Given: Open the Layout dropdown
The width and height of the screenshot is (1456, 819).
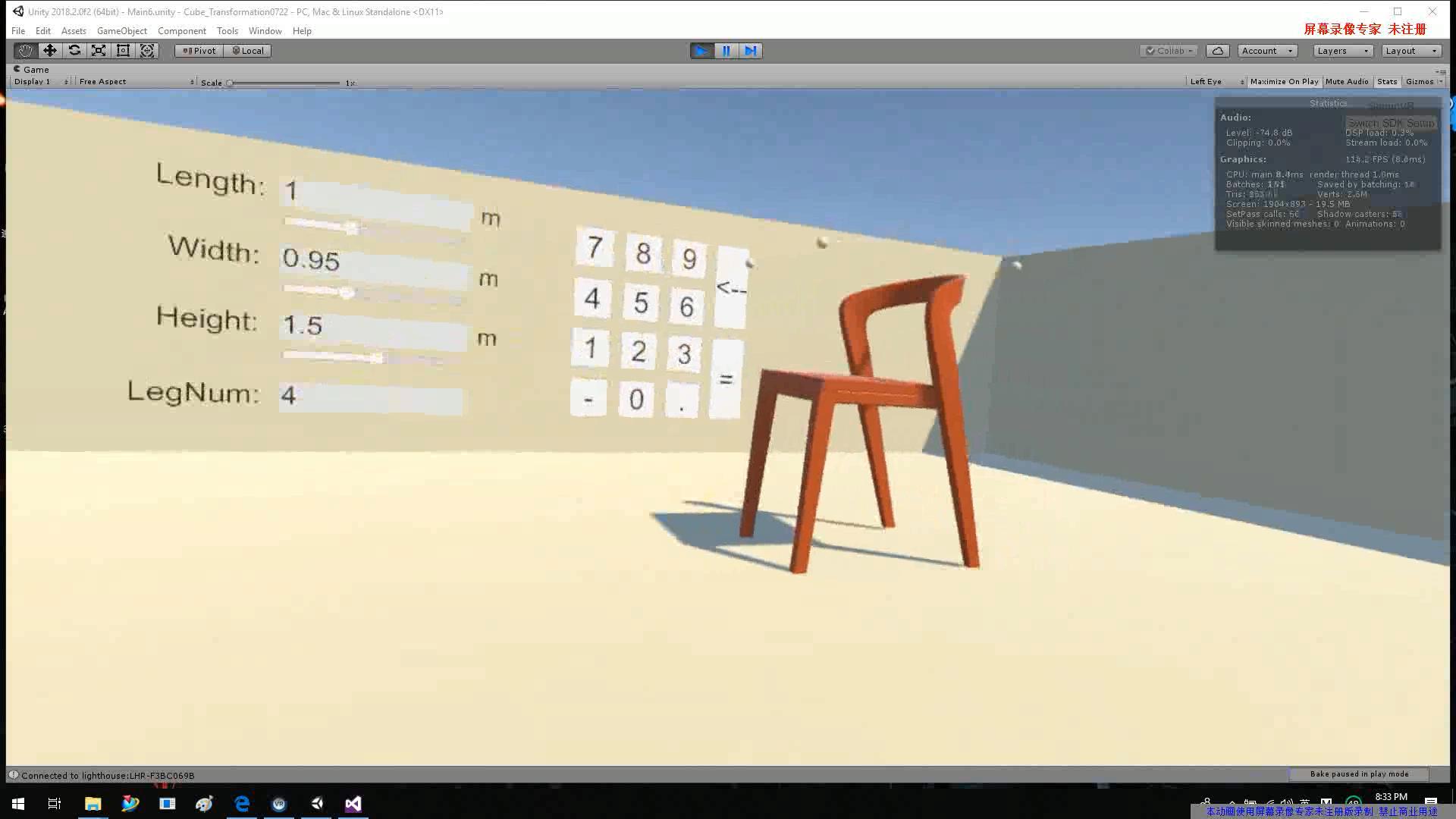Looking at the screenshot, I should (1410, 51).
